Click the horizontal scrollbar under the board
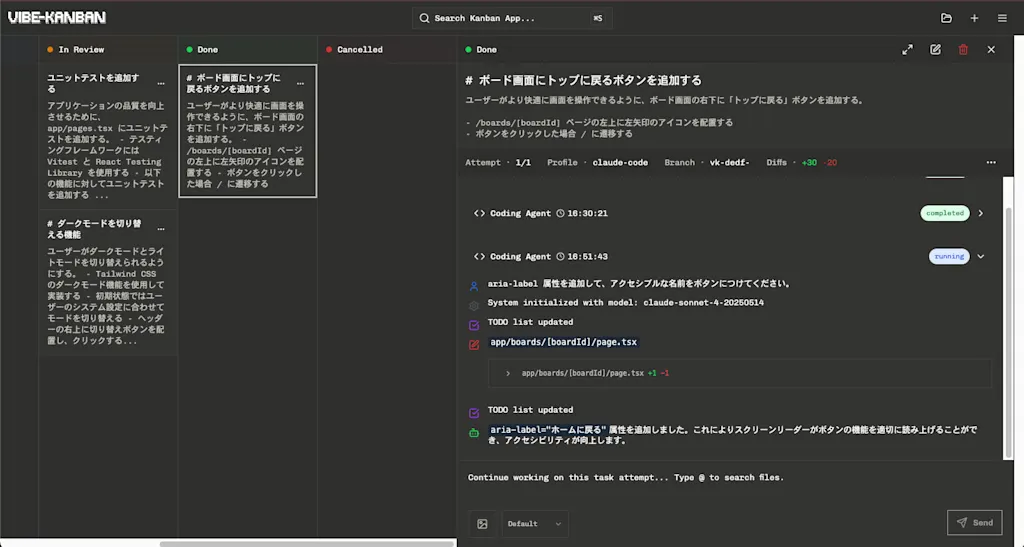The width and height of the screenshot is (1024, 547). (307, 543)
